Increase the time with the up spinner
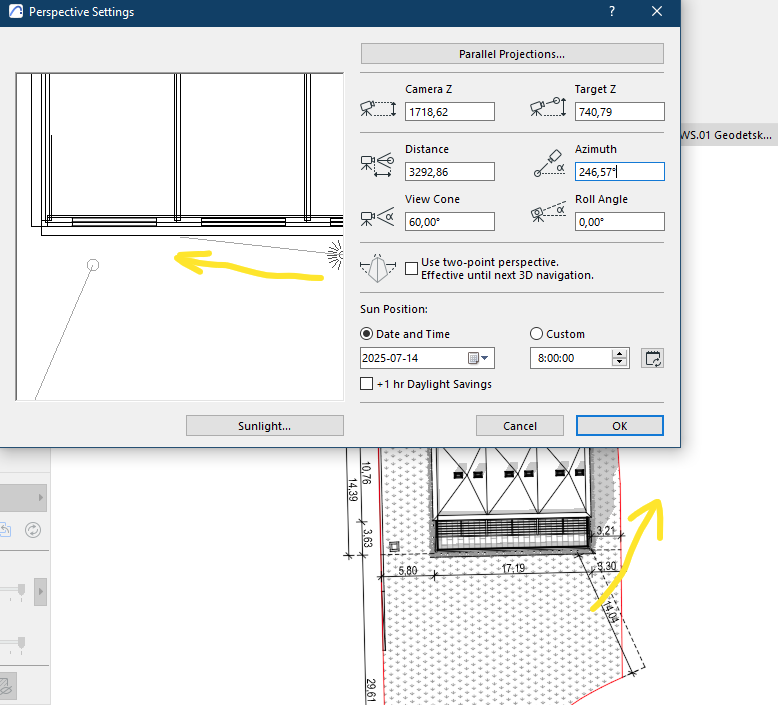 coord(619,354)
